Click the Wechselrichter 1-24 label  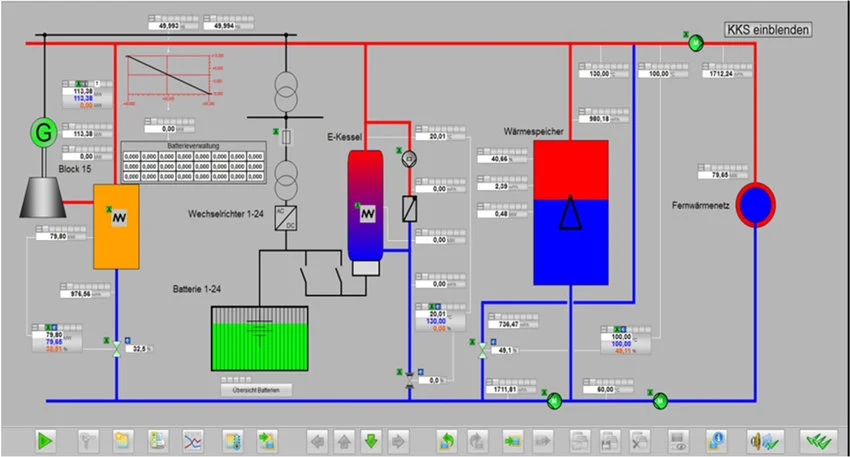point(226,214)
